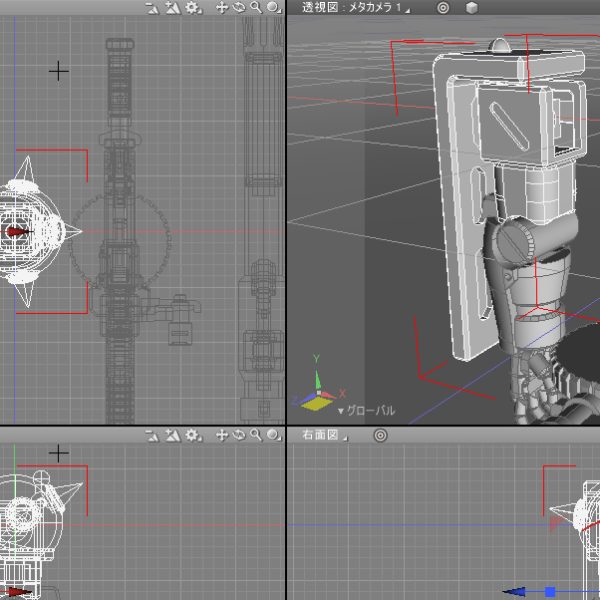Select the rotate view tool in top-left viewport

(238, 7)
